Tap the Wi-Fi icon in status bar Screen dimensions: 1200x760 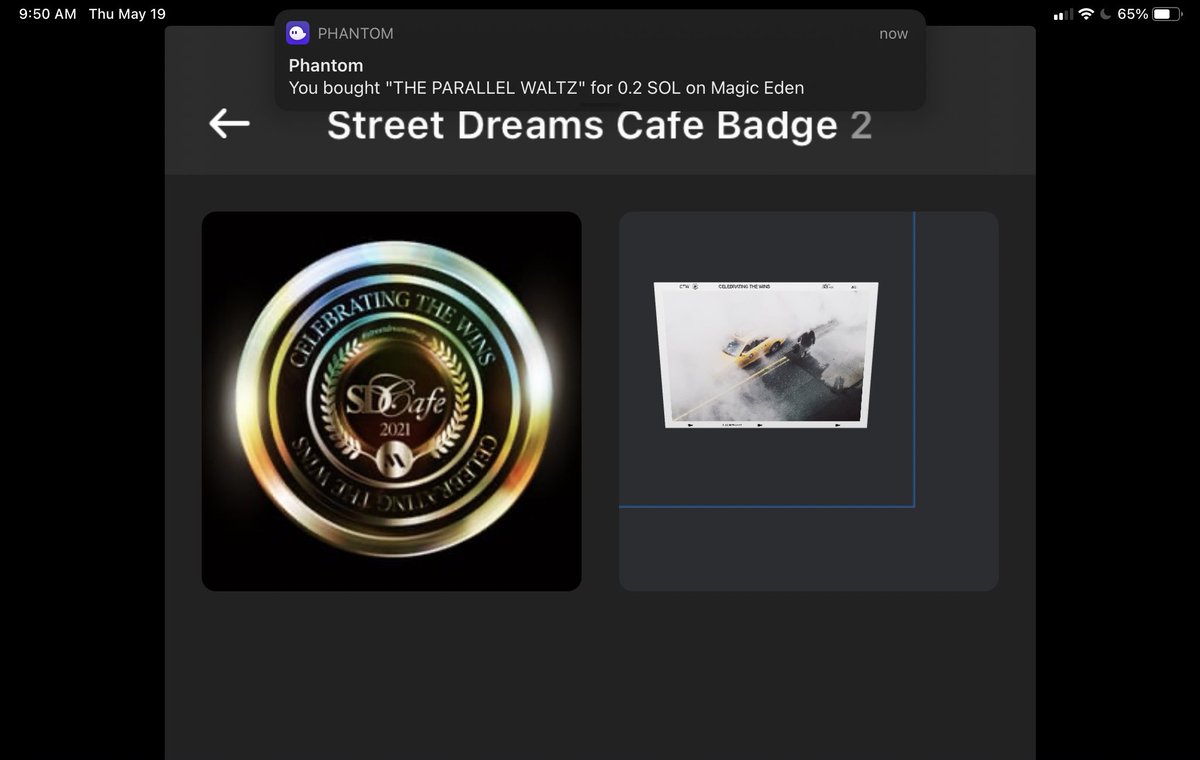[x=1086, y=14]
